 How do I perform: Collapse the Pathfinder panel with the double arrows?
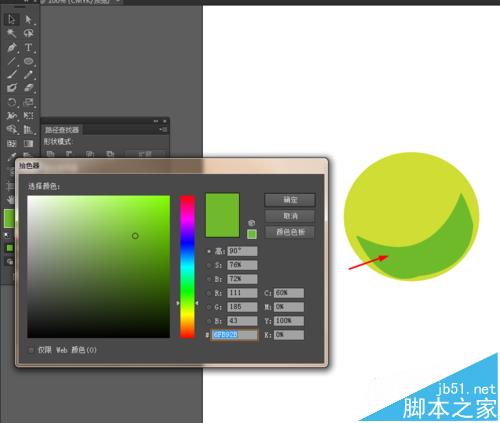[x=156, y=121]
